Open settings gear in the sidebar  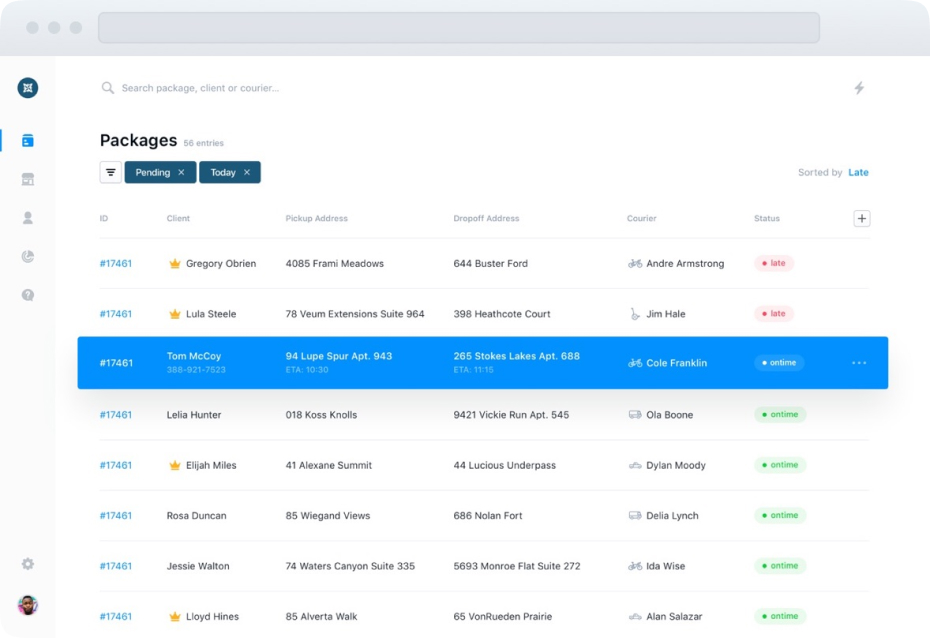click(x=28, y=564)
